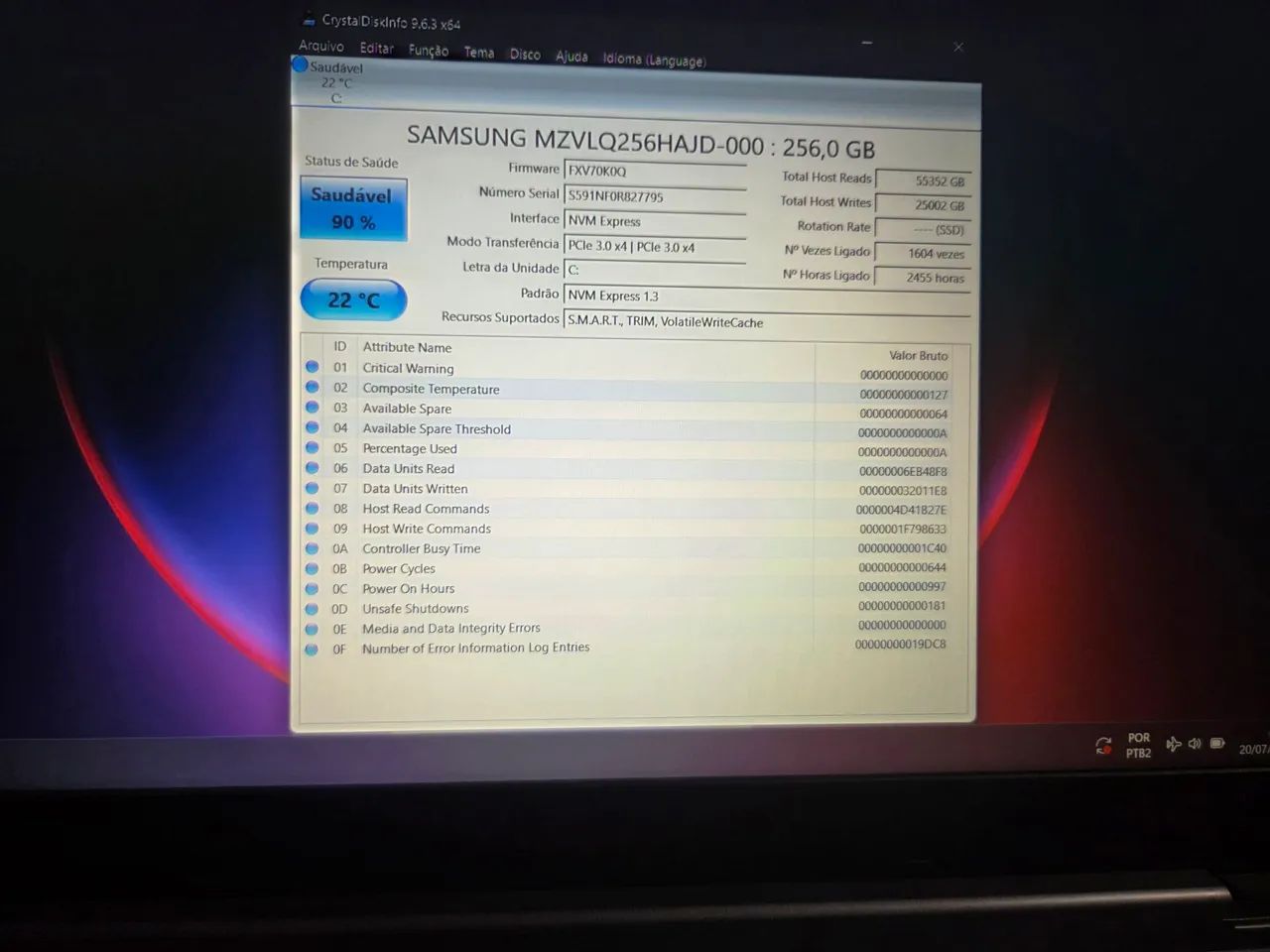
Task: Close the CrystalDiskInfo window
Action: point(958,47)
